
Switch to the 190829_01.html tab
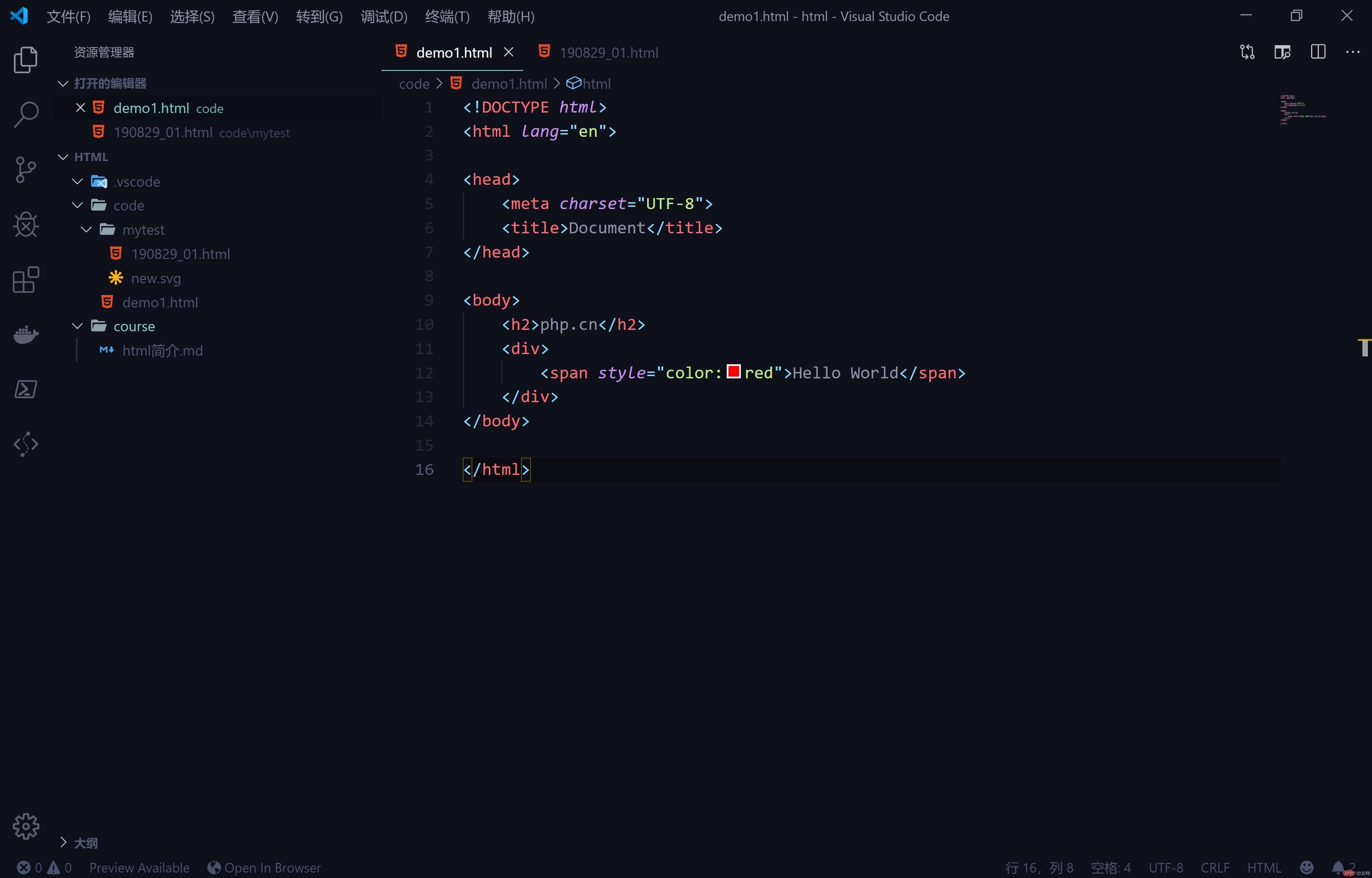point(599,53)
